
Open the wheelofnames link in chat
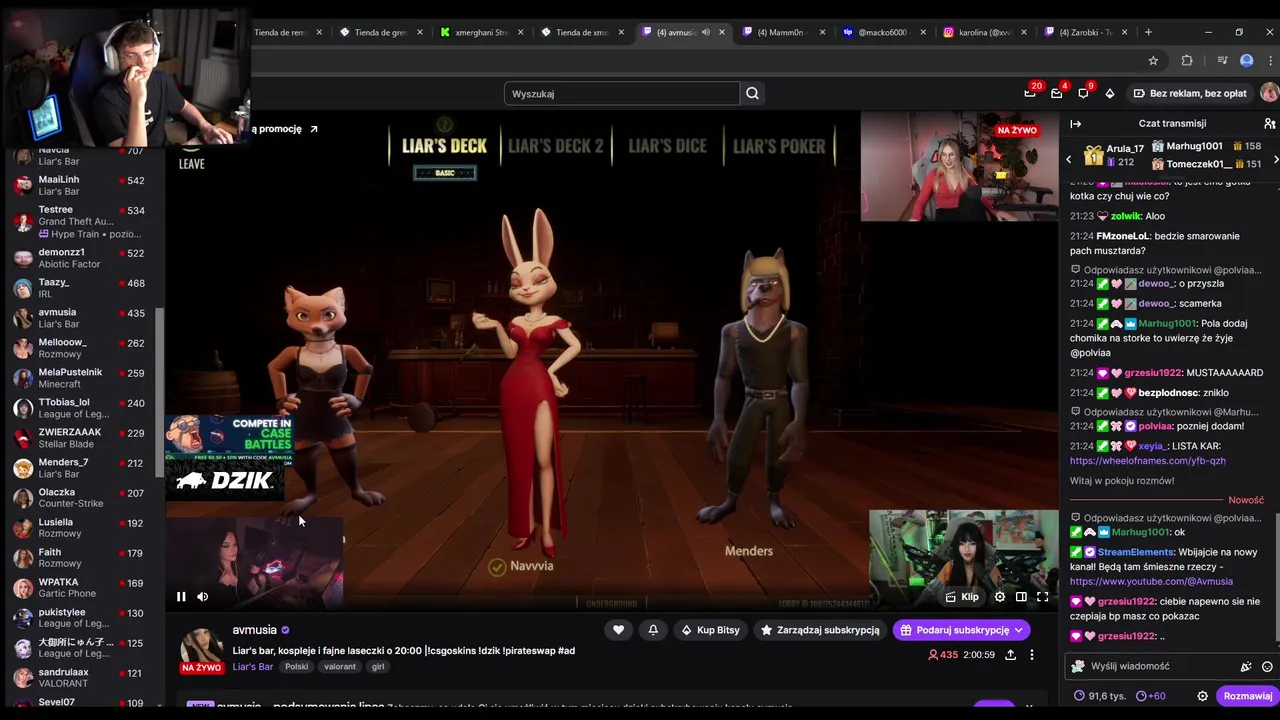click(x=1147, y=461)
